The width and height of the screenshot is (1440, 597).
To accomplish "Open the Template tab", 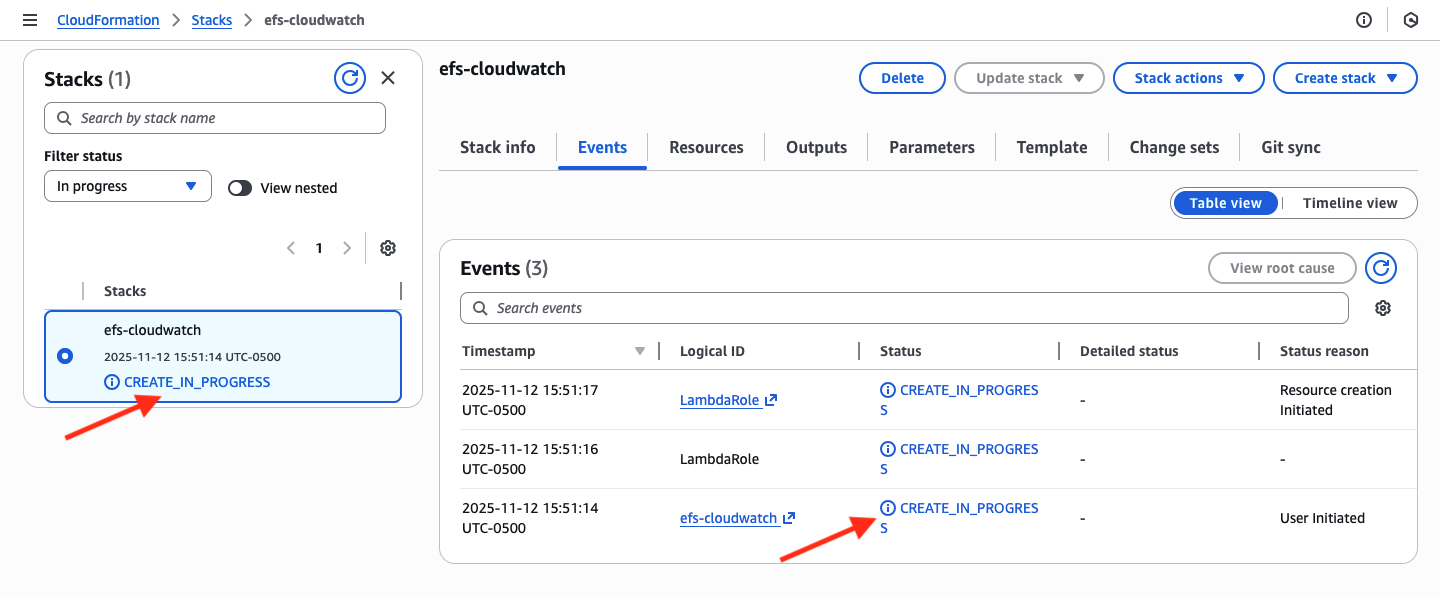I will 1051,147.
